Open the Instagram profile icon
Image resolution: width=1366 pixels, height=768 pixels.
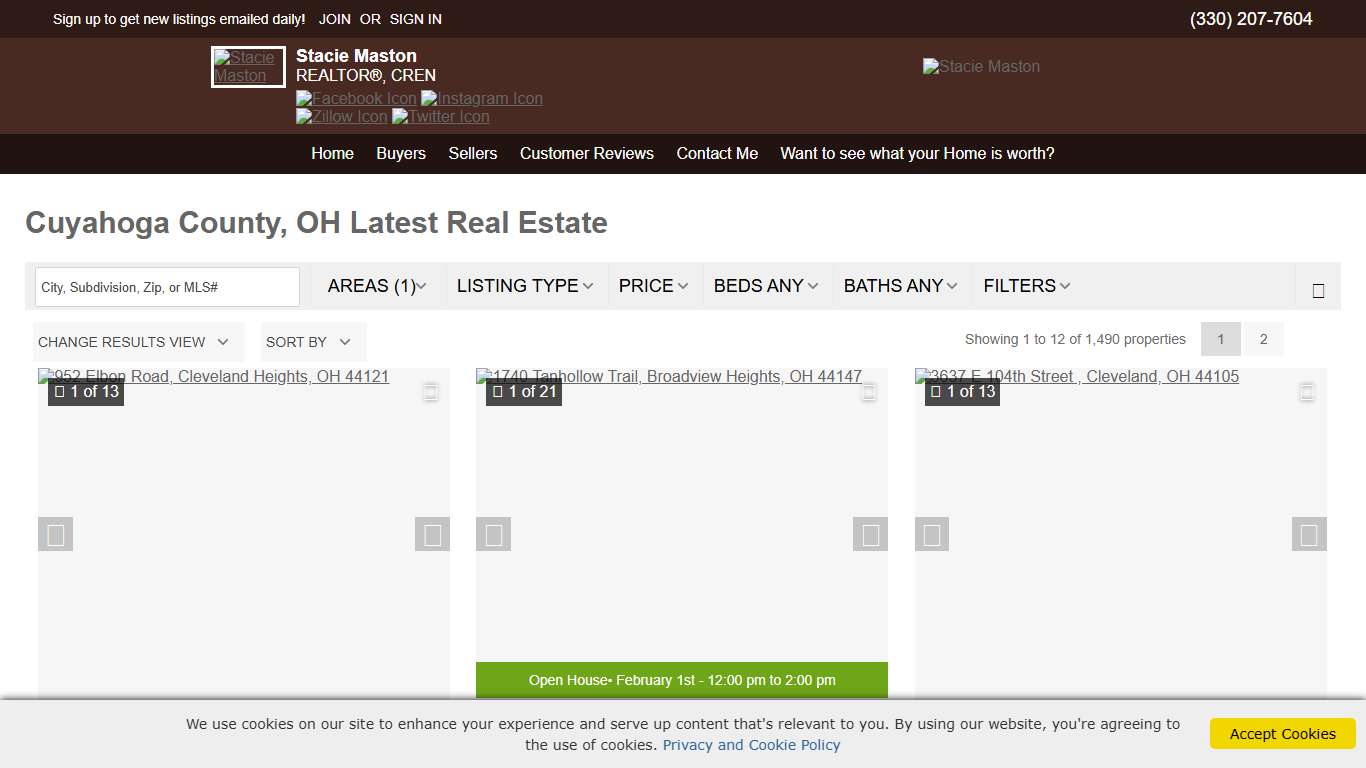click(481, 98)
